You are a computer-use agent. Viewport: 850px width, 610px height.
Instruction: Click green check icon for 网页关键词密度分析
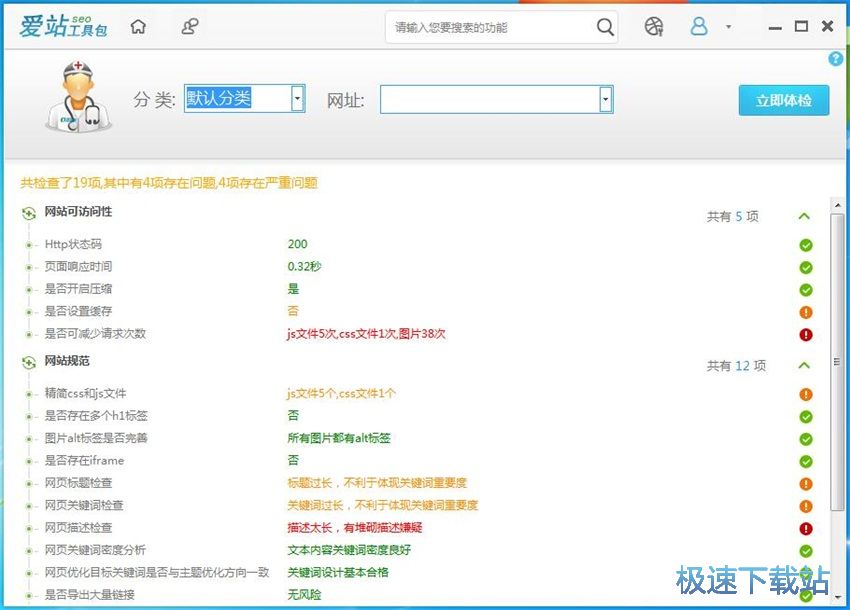tap(806, 551)
